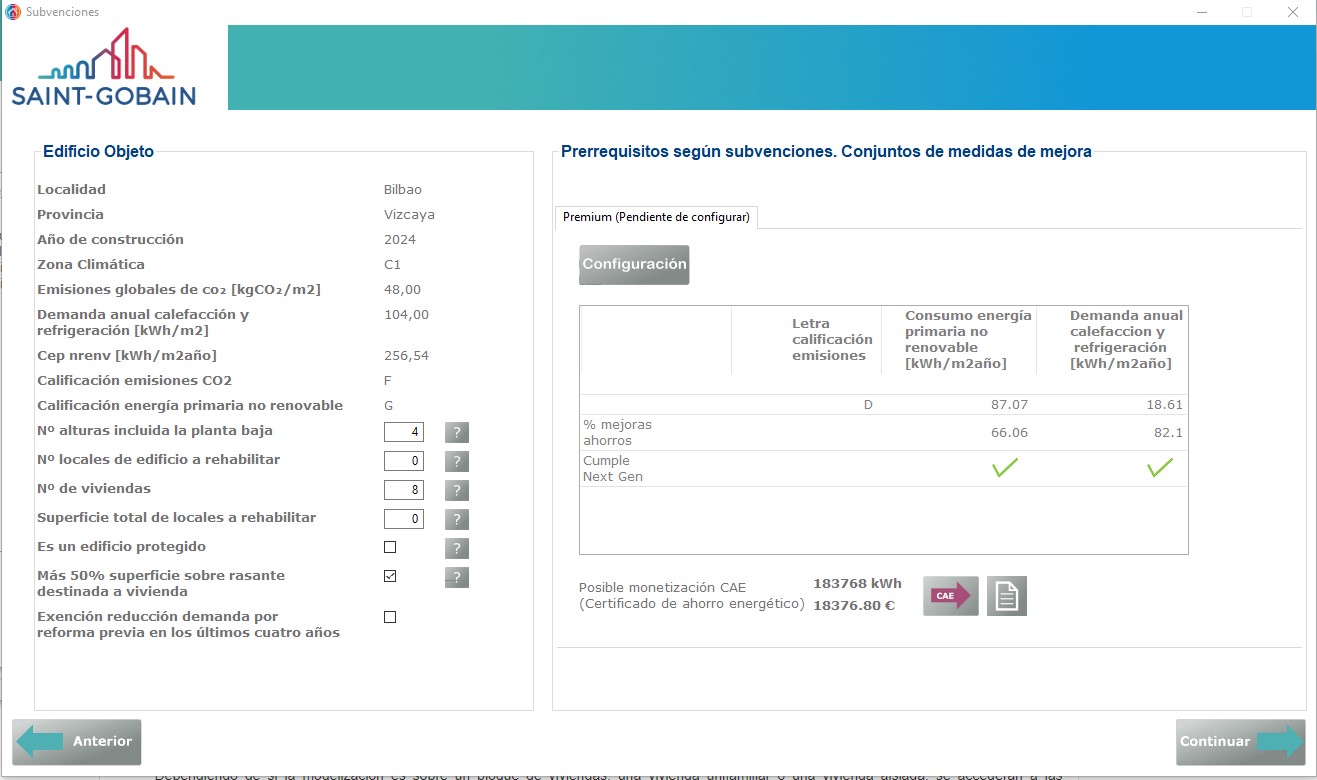Click help icon for Nº alturas incluida planta baja
This screenshot has width=1317, height=780.
[456, 432]
